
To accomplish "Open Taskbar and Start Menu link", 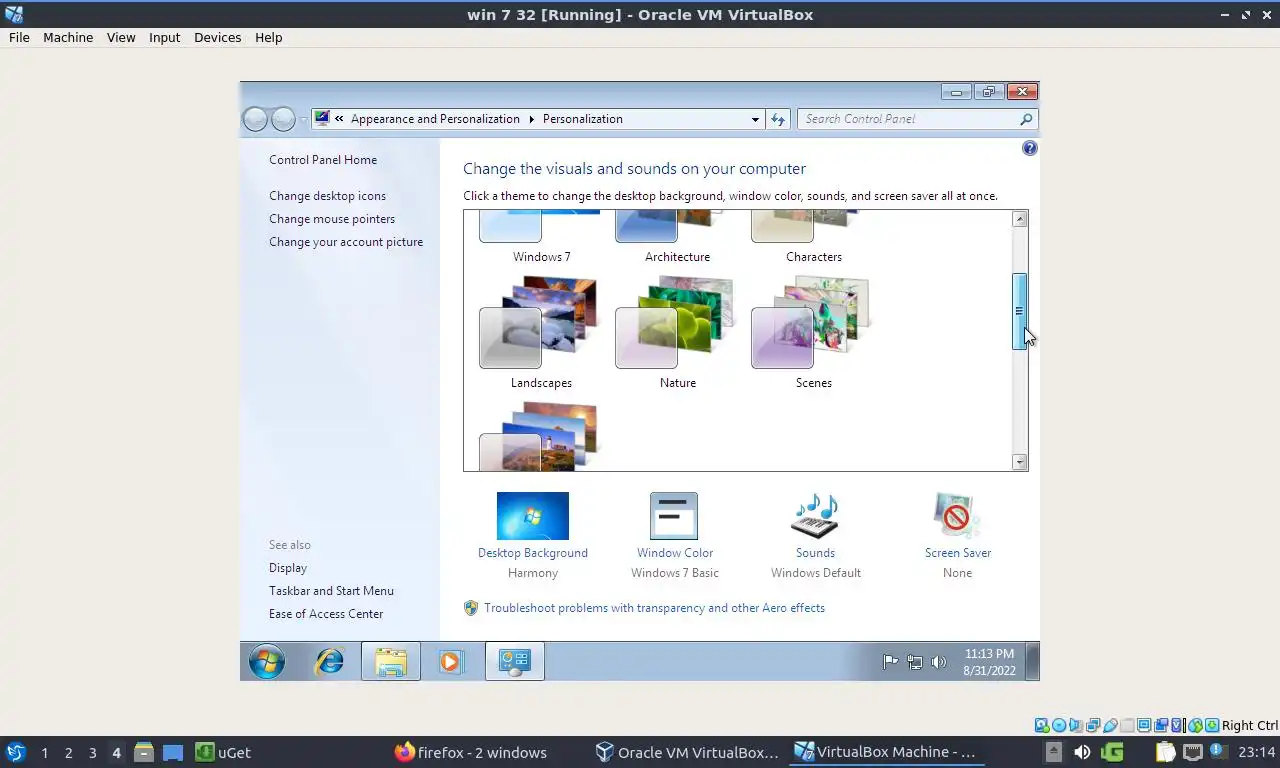I will click(x=331, y=591).
